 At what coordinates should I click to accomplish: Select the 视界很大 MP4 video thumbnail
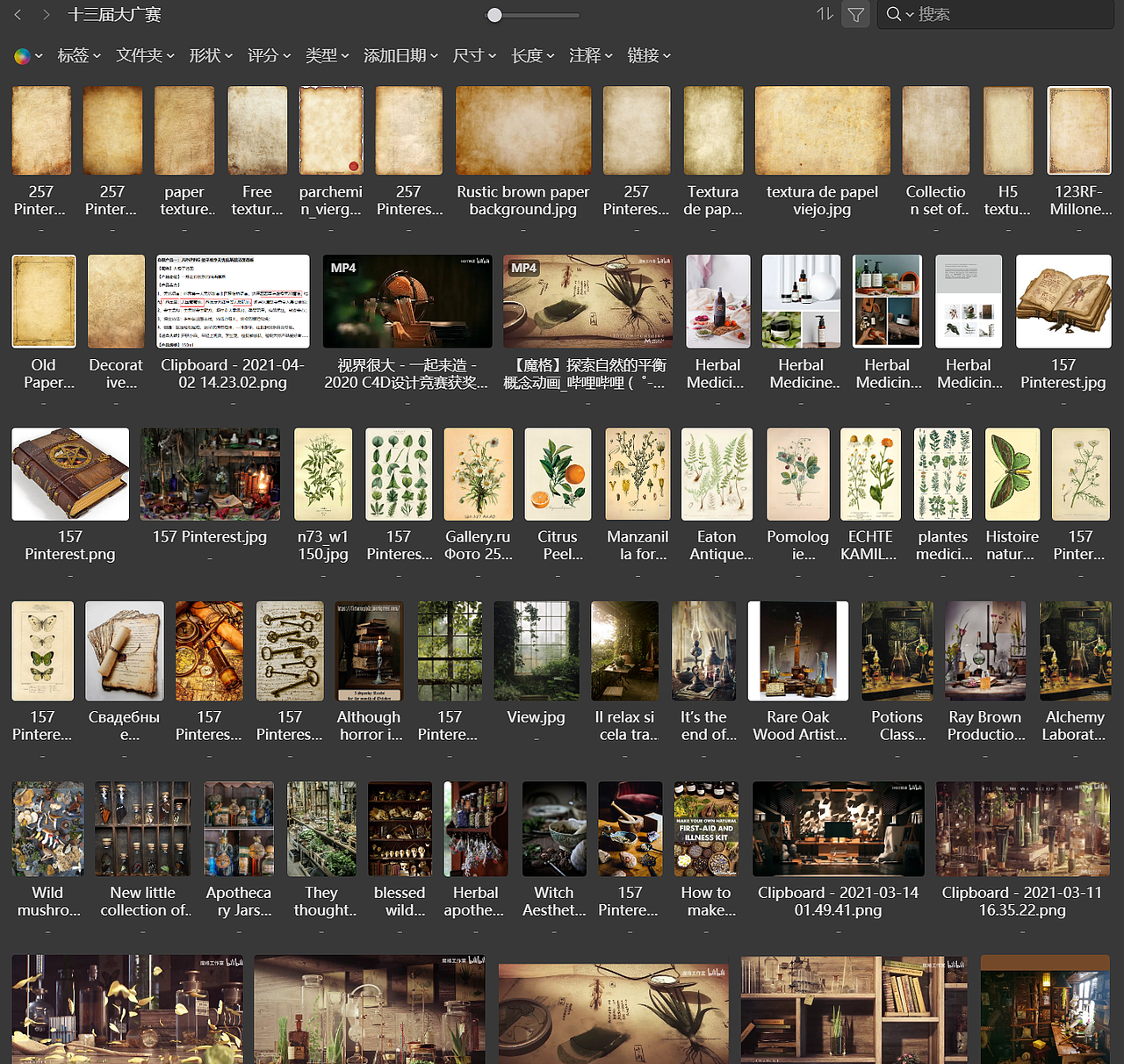point(407,302)
